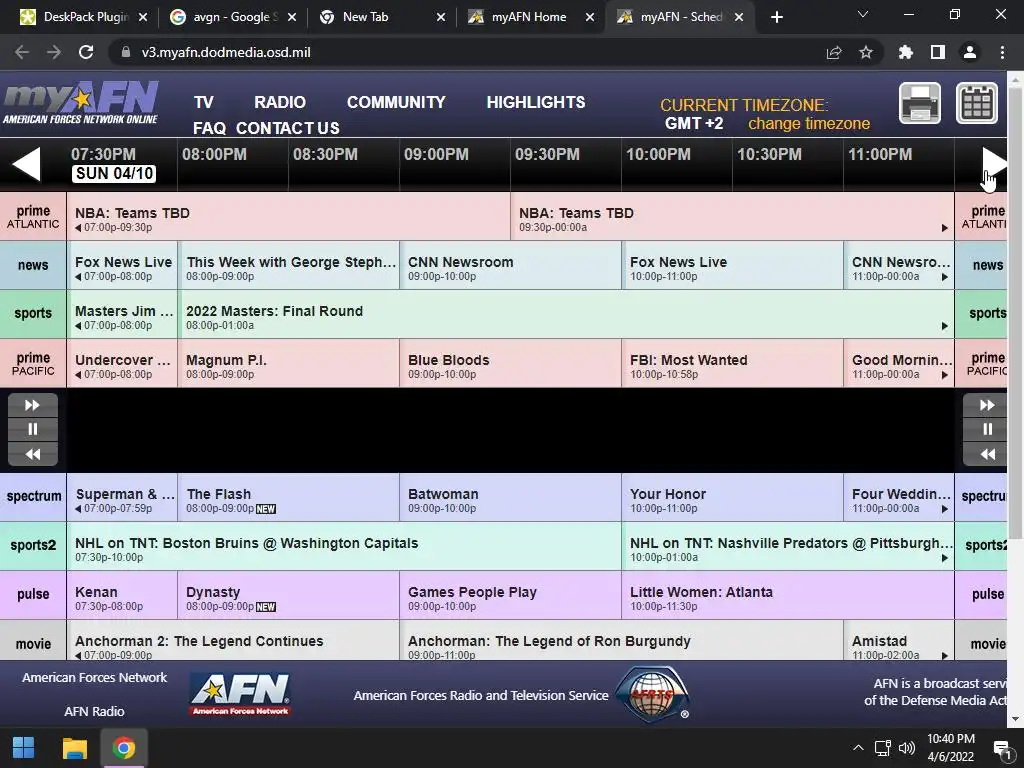Advance schedule with the right arrow

coord(995,163)
